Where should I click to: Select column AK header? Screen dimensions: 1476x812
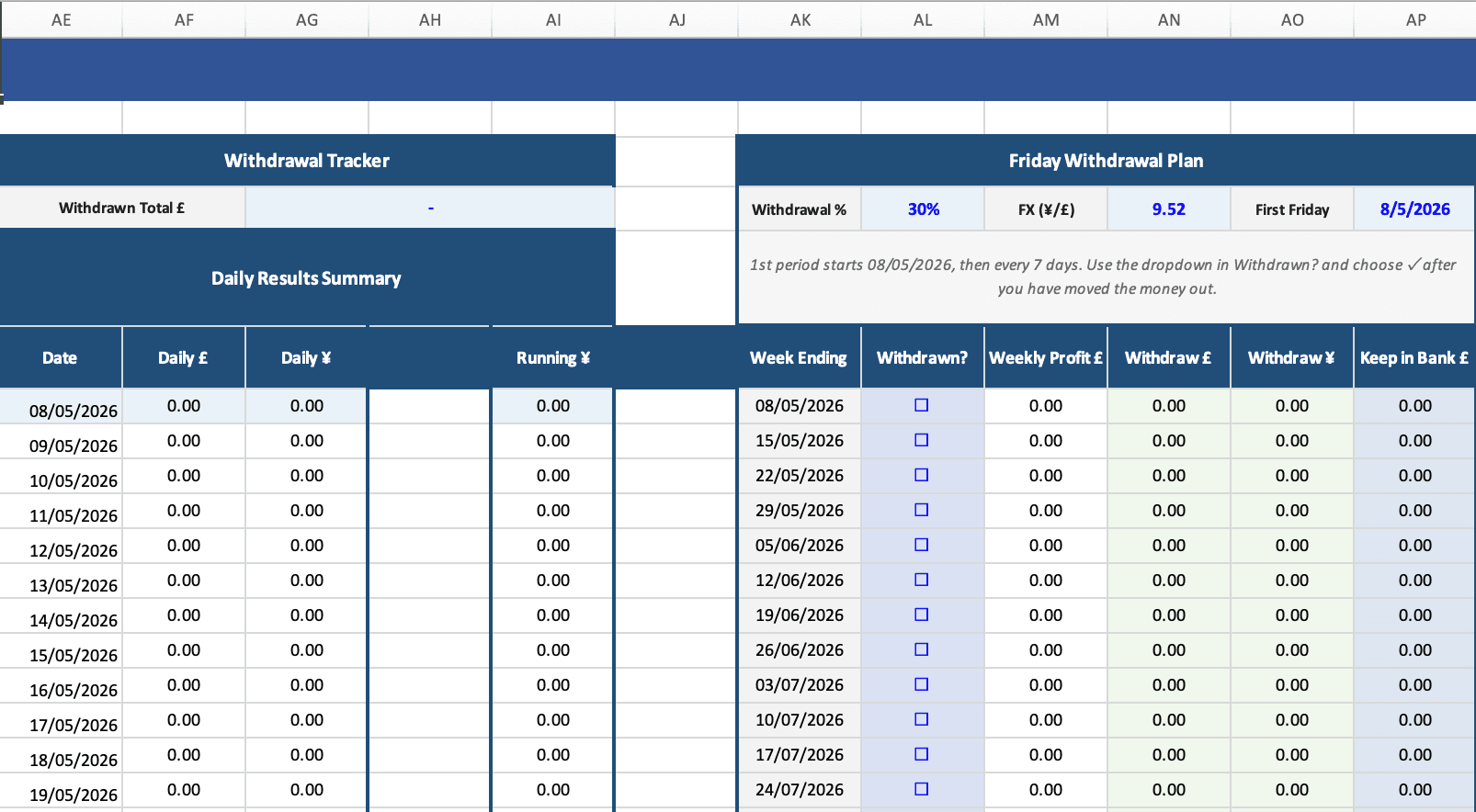tap(800, 19)
